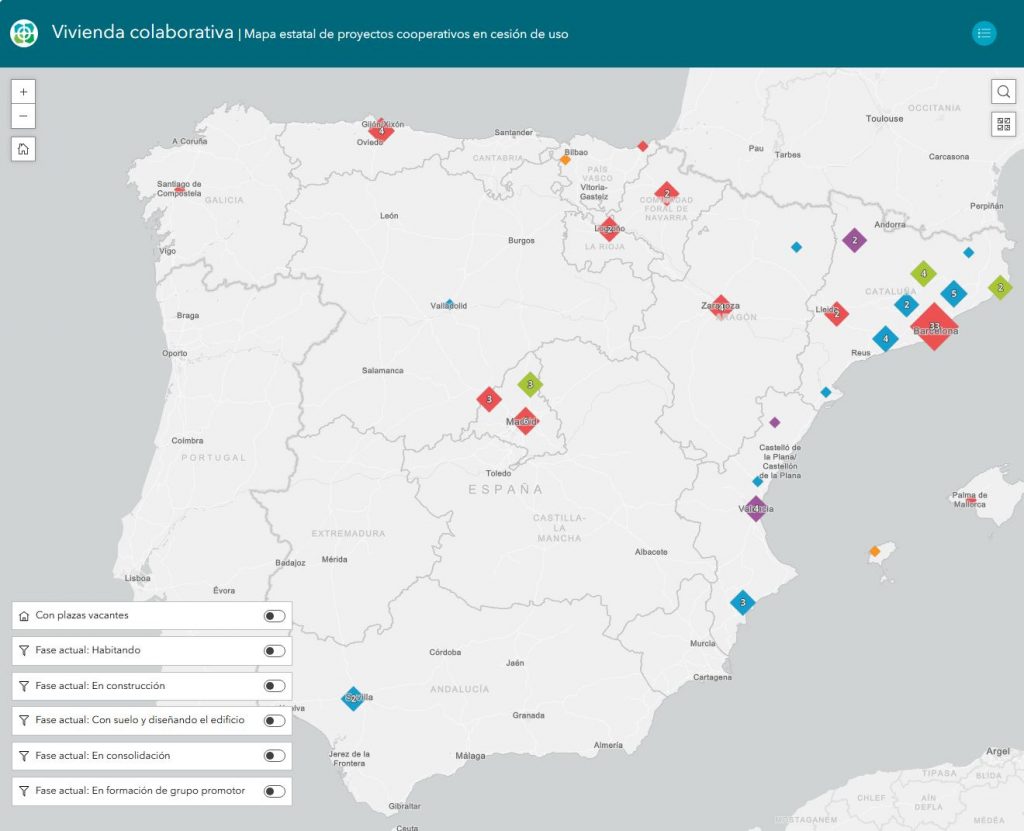
Task: Click the zoom out minus button
Action: pyautogui.click(x=23, y=116)
